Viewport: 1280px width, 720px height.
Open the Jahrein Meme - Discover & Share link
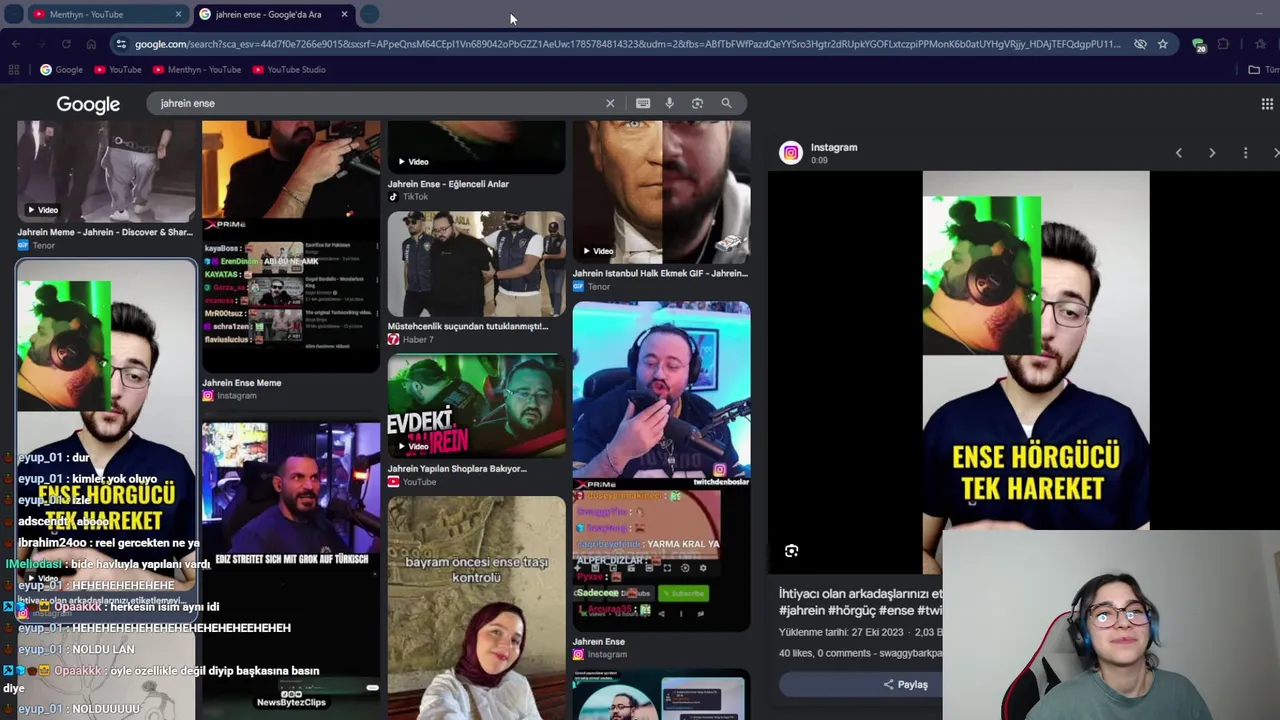click(105, 232)
